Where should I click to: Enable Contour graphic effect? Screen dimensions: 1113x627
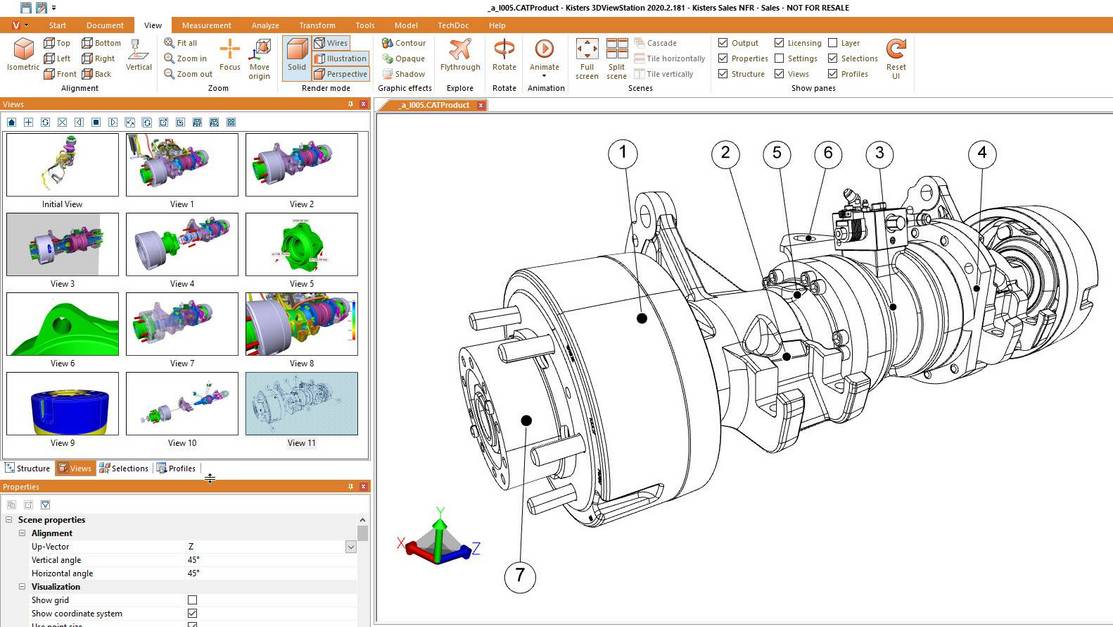pos(403,43)
